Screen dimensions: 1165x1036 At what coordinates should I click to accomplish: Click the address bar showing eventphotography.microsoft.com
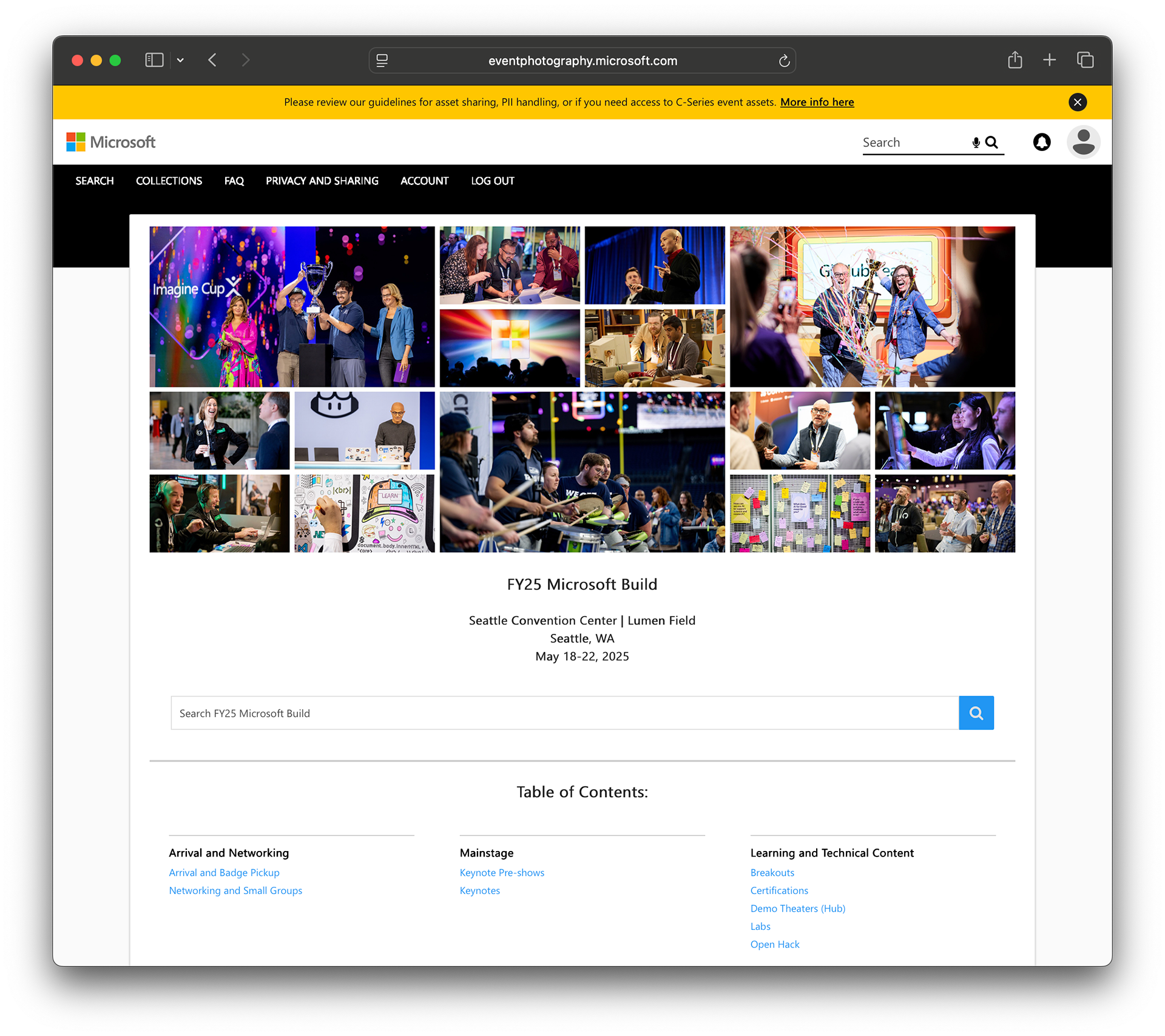pos(582,61)
